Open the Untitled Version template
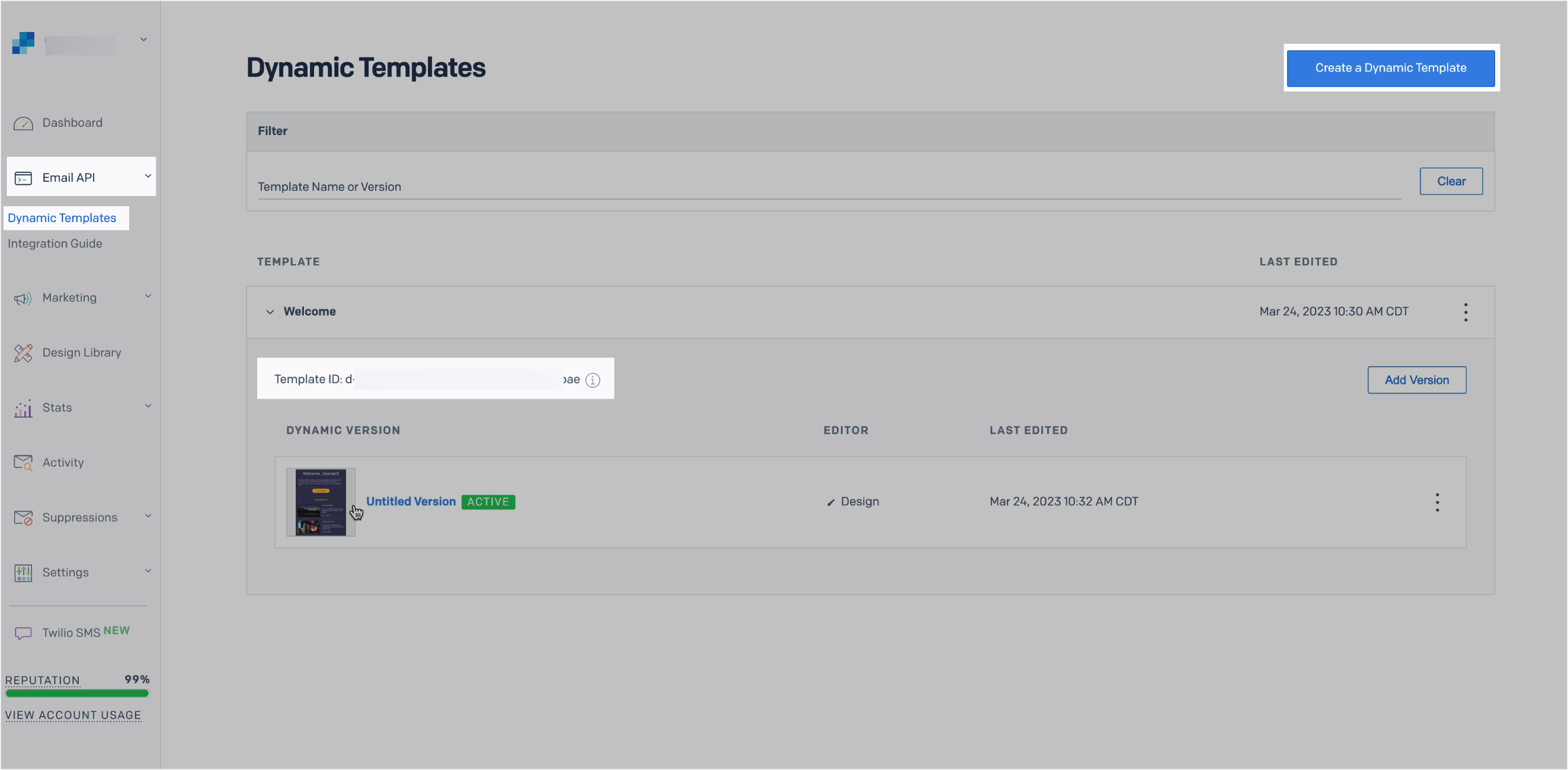This screenshot has height=770, width=1568. [411, 501]
